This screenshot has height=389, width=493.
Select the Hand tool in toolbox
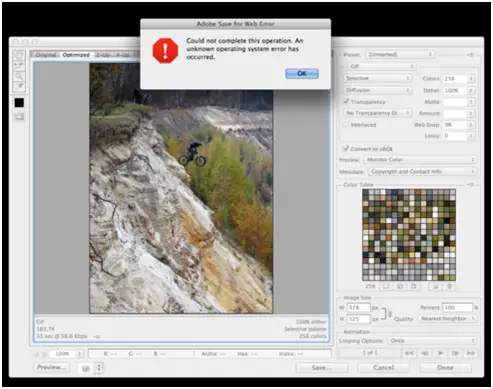tap(19, 55)
